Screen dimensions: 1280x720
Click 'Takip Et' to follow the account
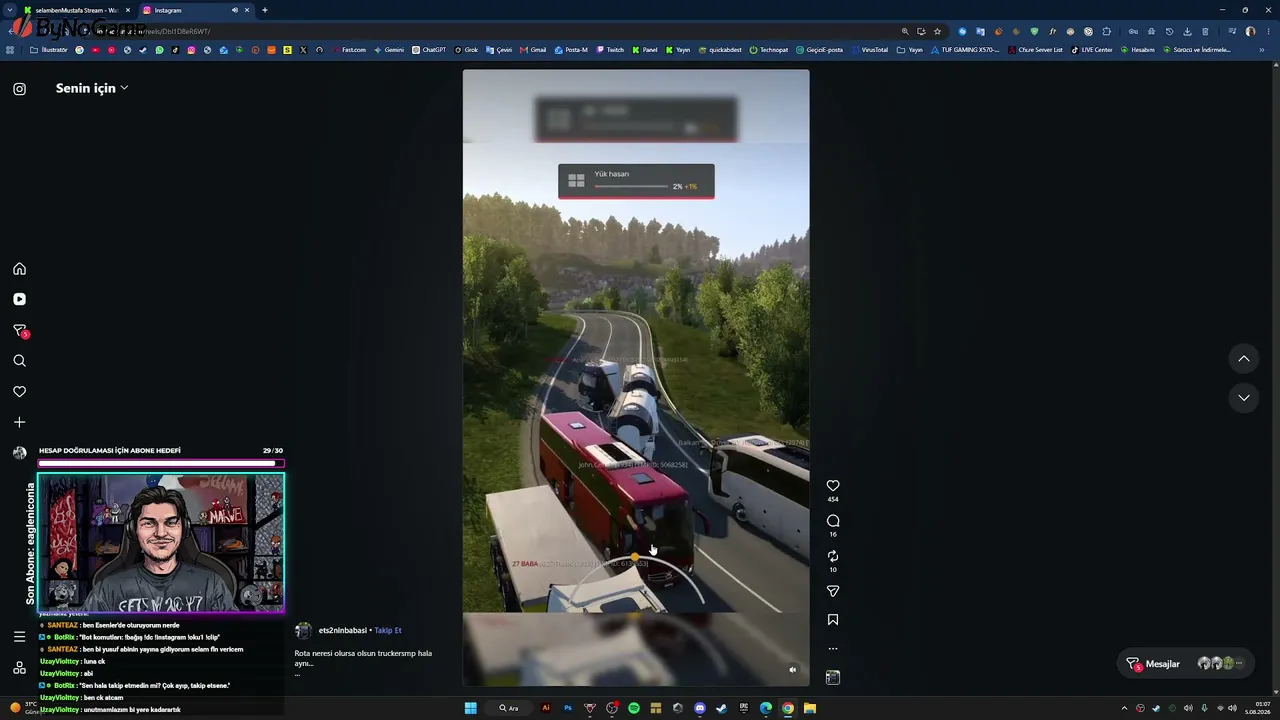(x=388, y=631)
